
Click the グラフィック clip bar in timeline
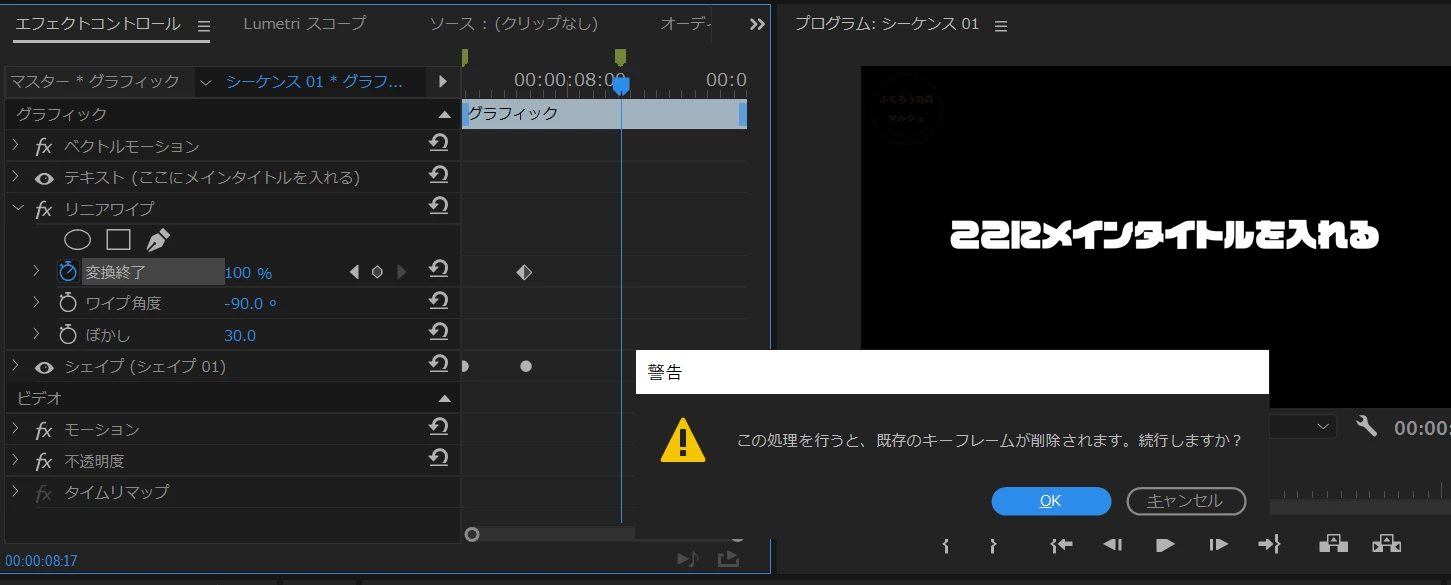[x=604, y=114]
